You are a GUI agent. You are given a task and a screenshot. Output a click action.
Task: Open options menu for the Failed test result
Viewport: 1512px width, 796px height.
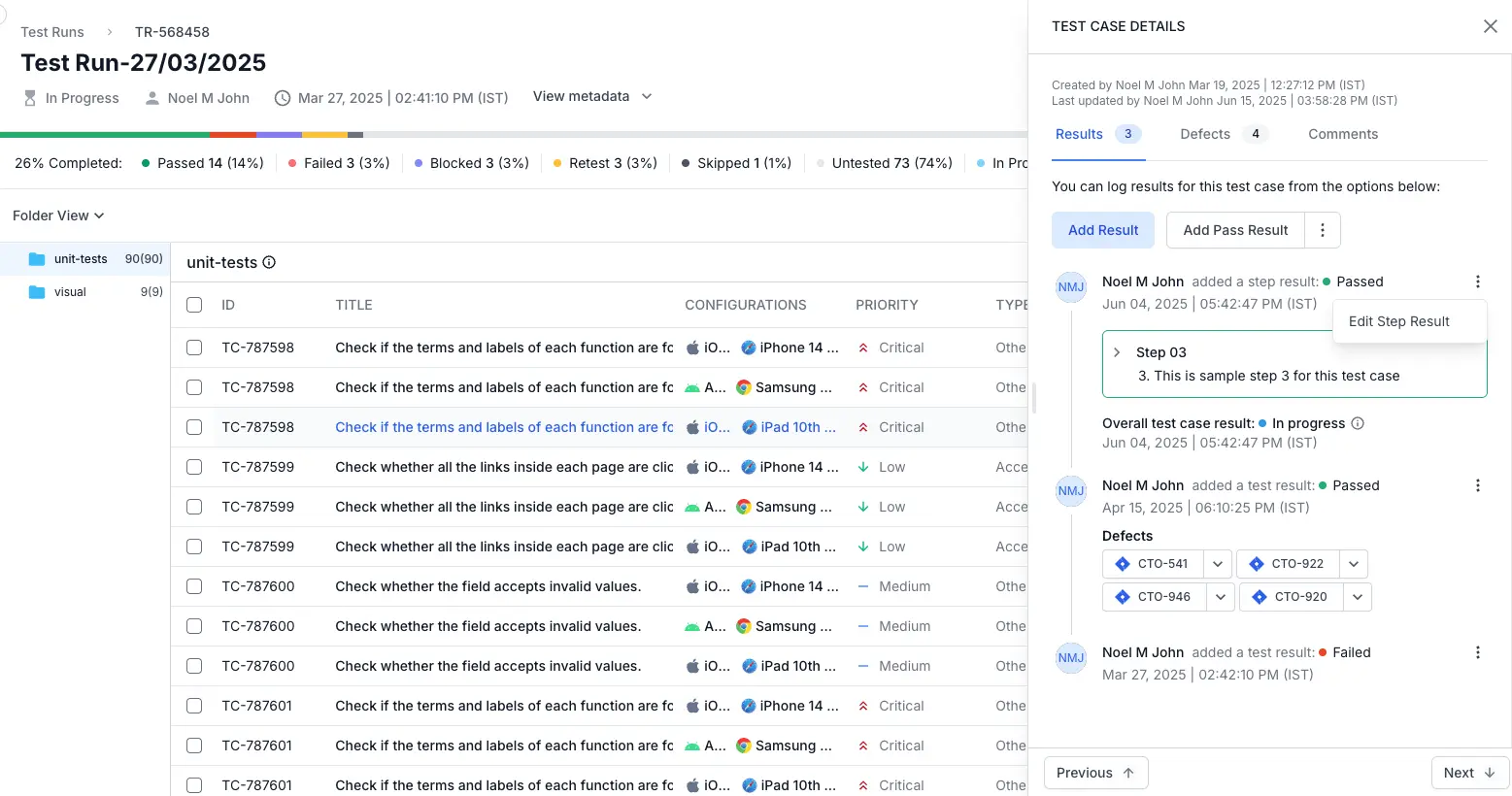point(1477,652)
